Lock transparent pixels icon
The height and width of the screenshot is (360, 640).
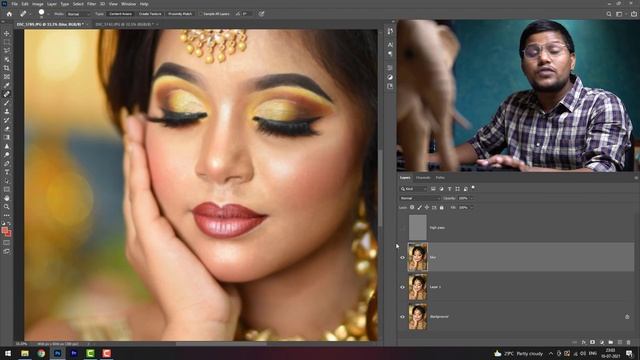click(412, 207)
